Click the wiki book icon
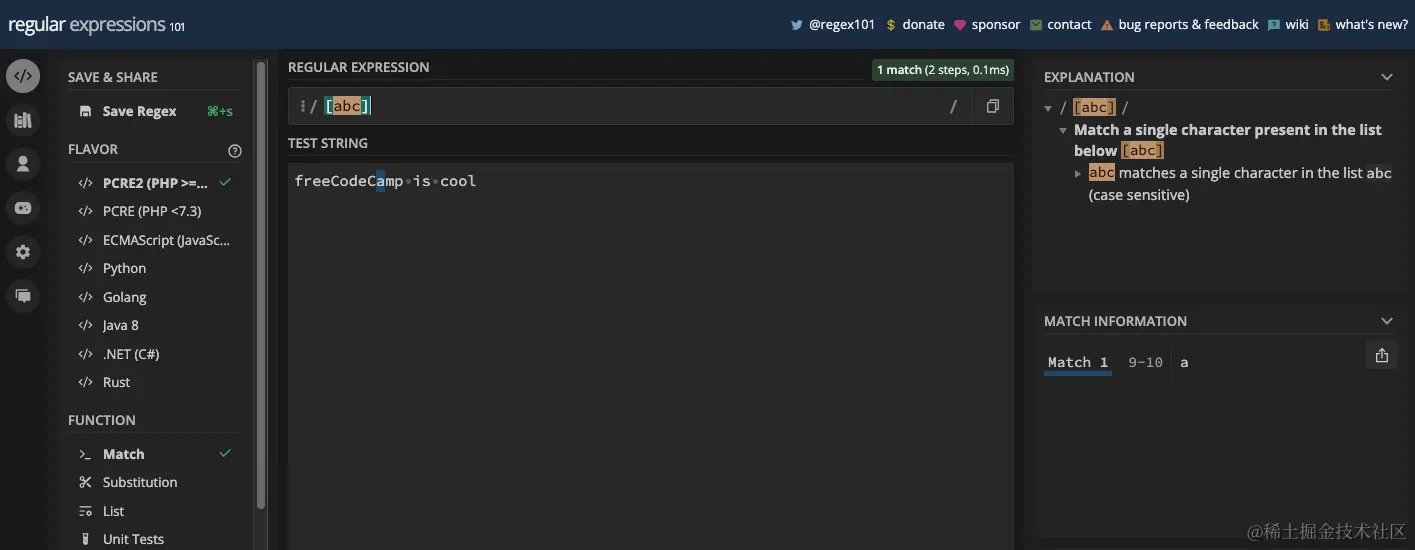The image size is (1415, 550). click(1274, 25)
